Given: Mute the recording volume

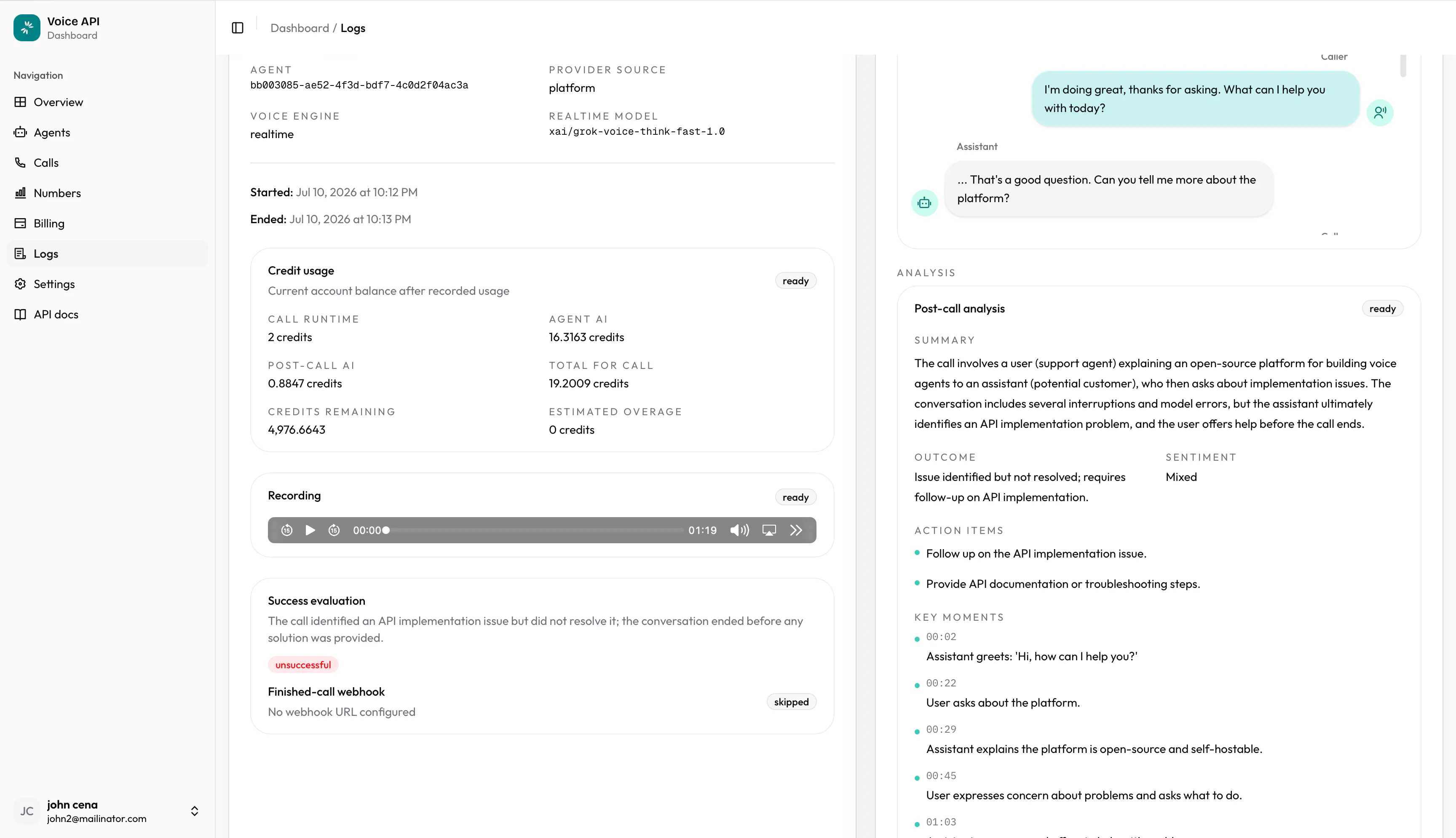Looking at the screenshot, I should 740,530.
